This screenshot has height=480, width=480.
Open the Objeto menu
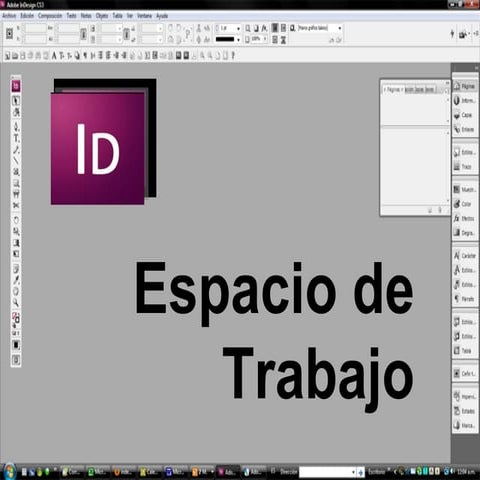[x=102, y=16]
